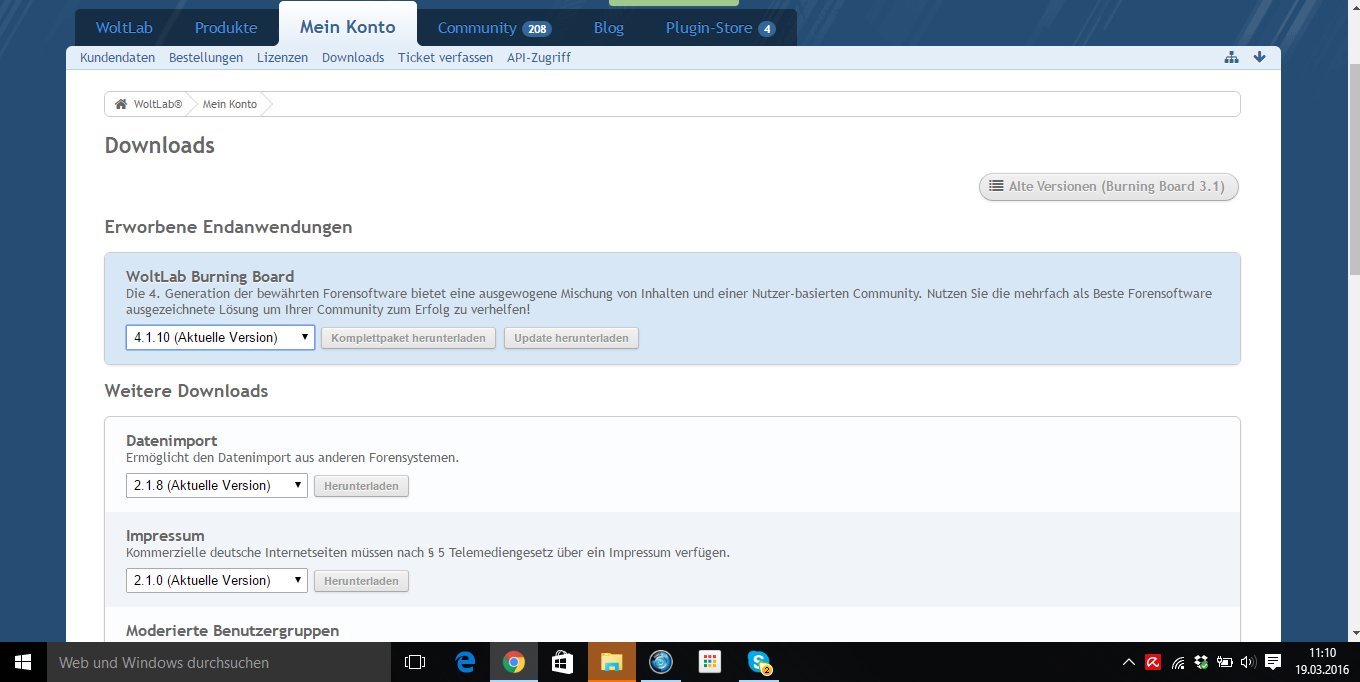Click the scrollbar down arrow

[1354, 634]
